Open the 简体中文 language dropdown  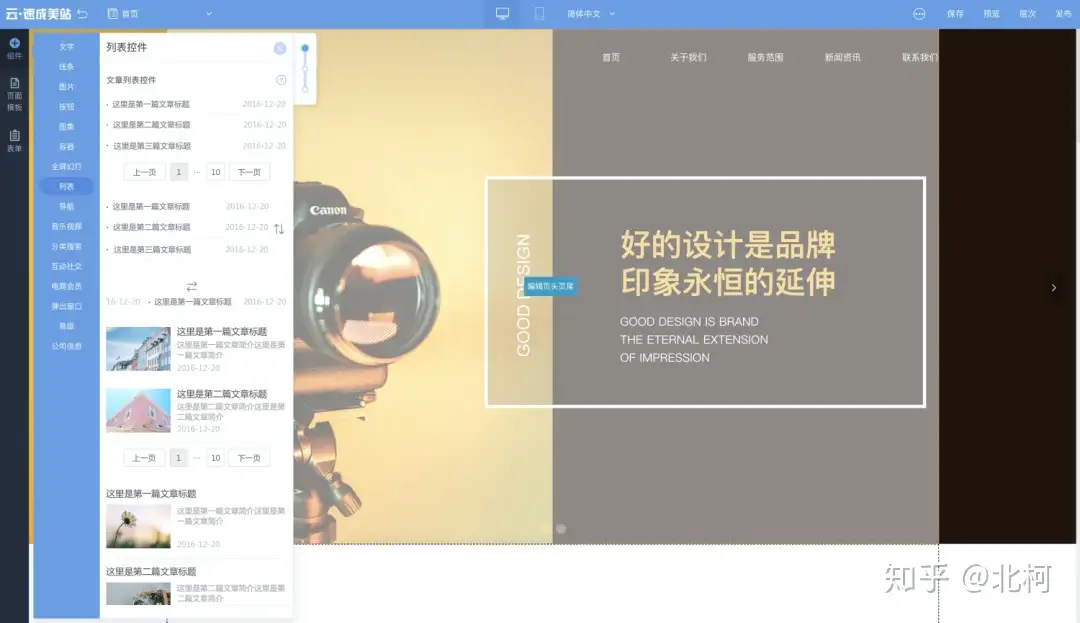click(590, 14)
